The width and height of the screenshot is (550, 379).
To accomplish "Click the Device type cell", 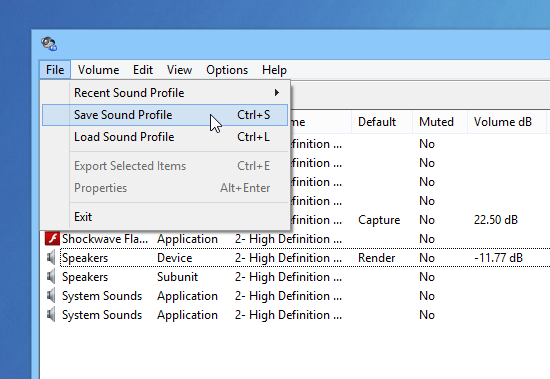I will 174,258.
